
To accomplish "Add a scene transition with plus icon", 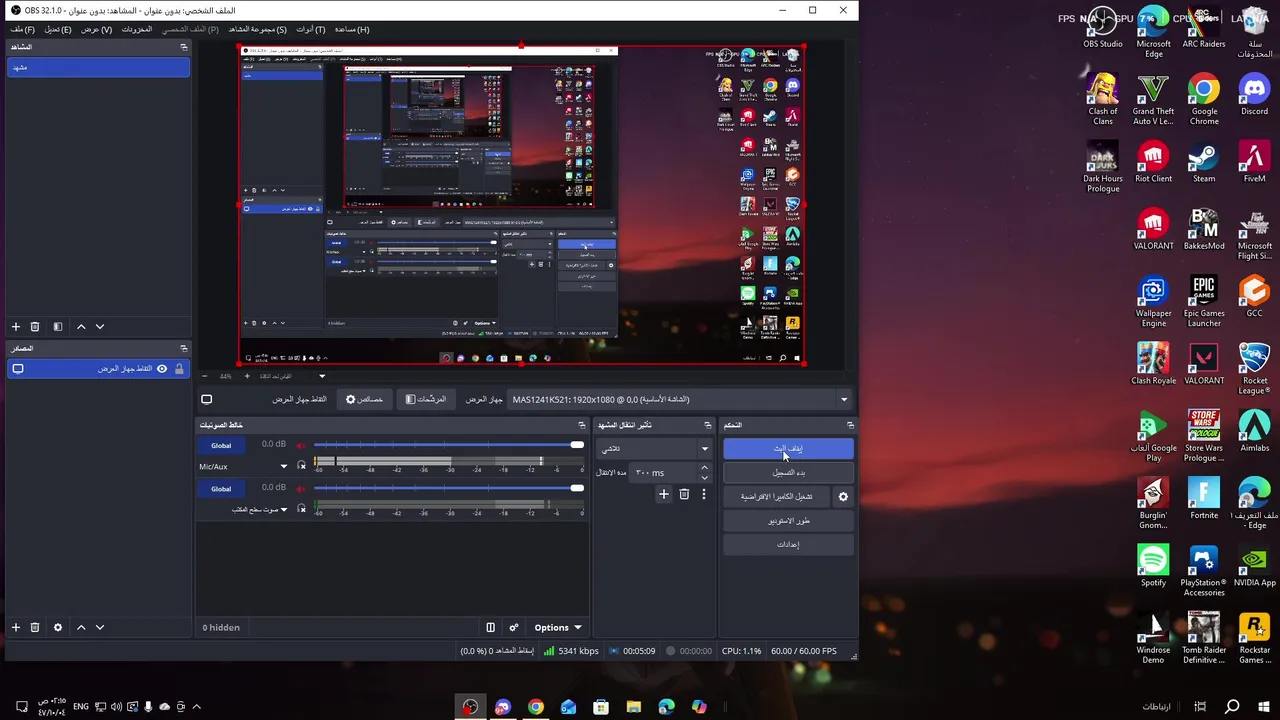I will (x=663, y=494).
